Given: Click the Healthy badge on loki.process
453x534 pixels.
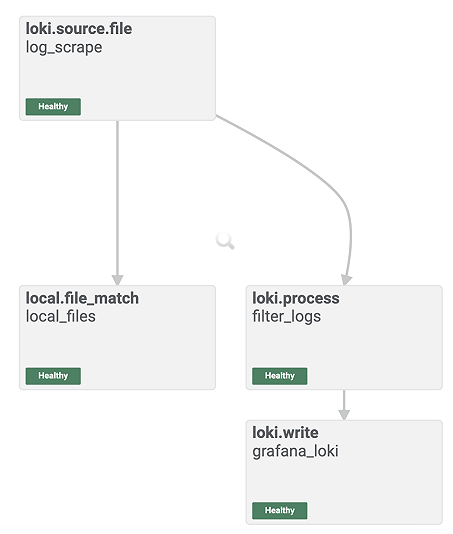Looking at the screenshot, I should [280, 376].
